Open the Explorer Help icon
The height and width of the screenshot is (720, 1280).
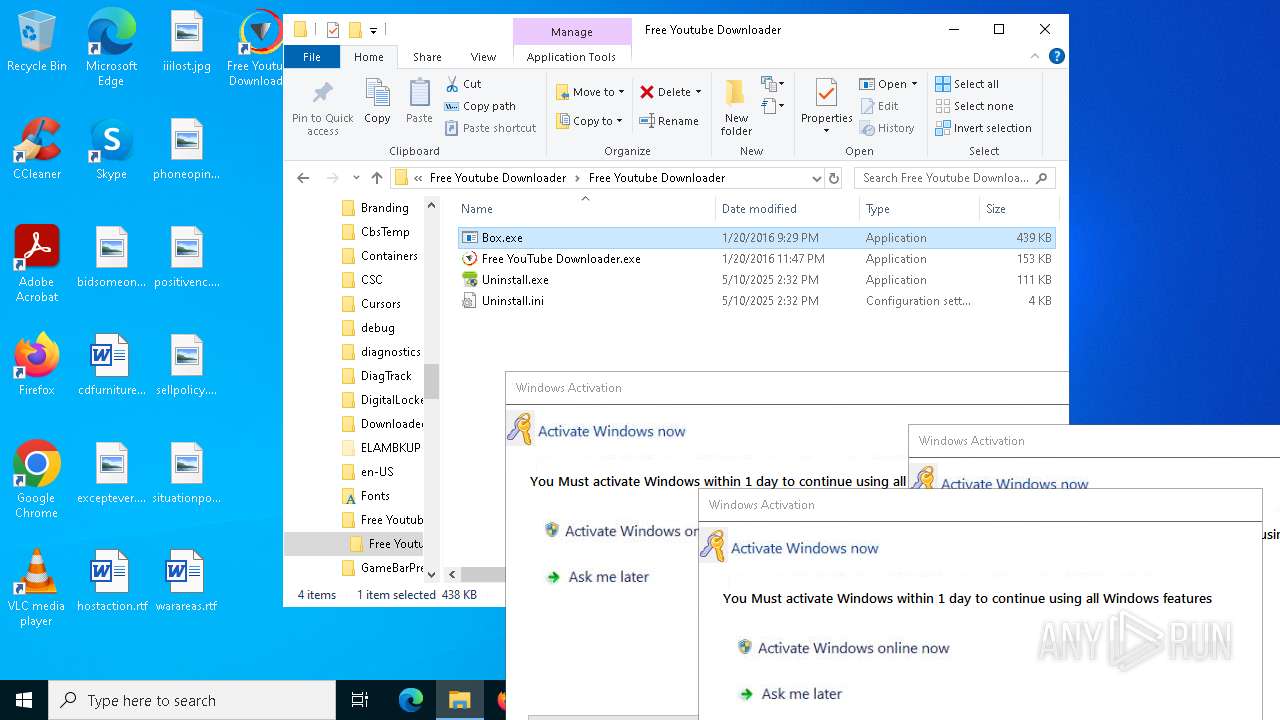click(1057, 57)
